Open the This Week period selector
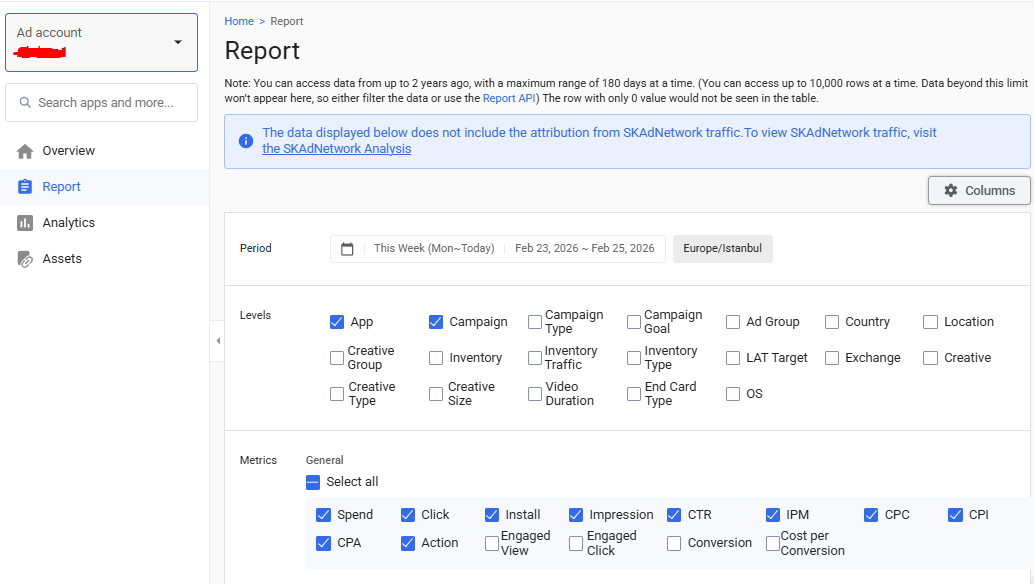Image resolution: width=1034 pixels, height=584 pixels. (x=433, y=249)
